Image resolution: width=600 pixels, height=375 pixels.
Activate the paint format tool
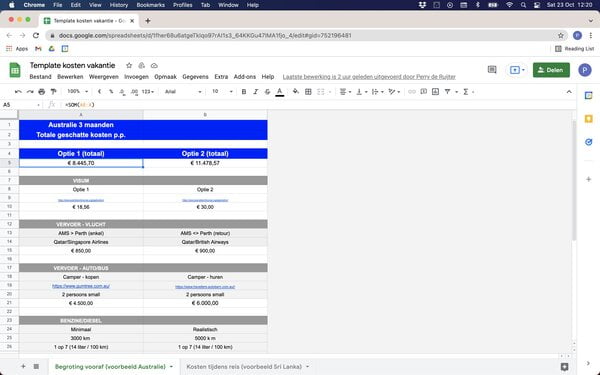click(54, 92)
